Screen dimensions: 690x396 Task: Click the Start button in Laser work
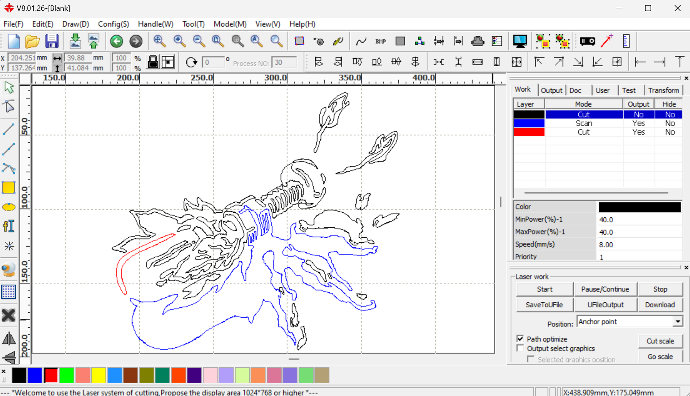click(x=544, y=289)
